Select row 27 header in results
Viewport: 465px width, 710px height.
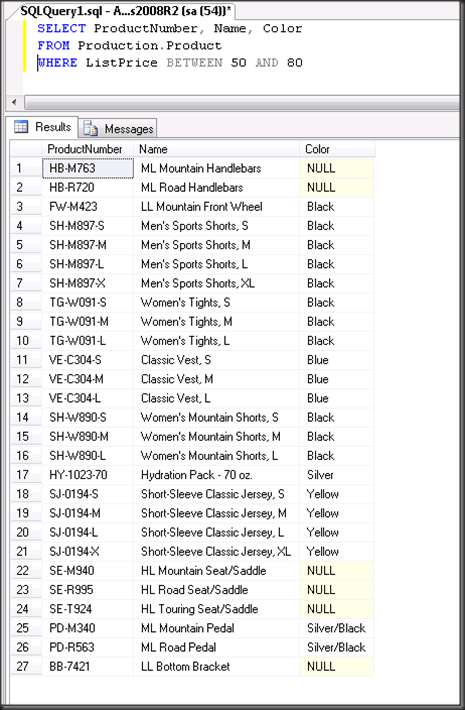click(x=26, y=667)
